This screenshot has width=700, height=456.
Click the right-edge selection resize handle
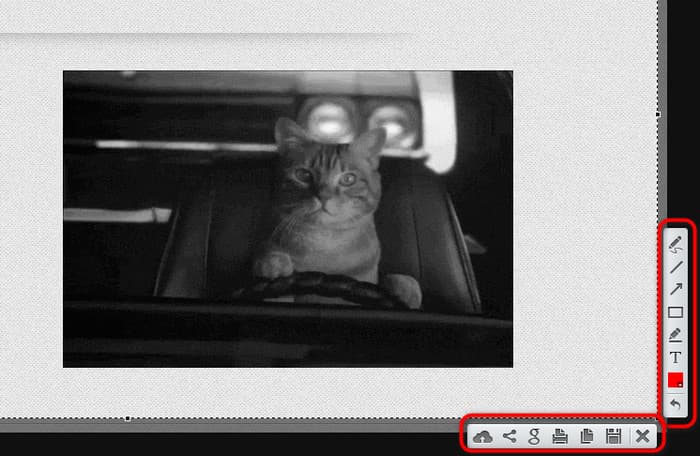coord(658,115)
